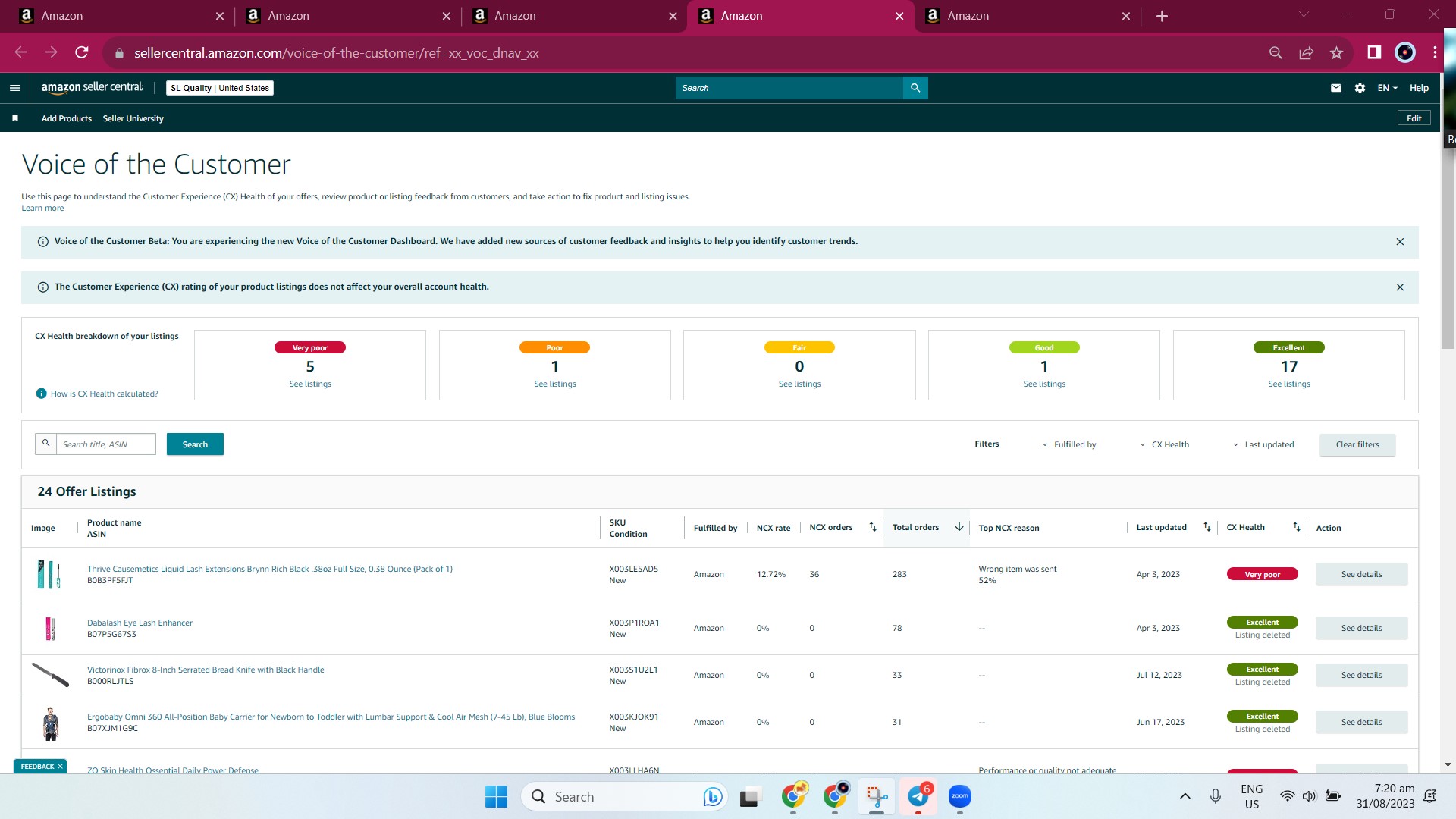The height and width of the screenshot is (819, 1456).
Task: Open the EN language dropdown
Action: (x=1387, y=88)
